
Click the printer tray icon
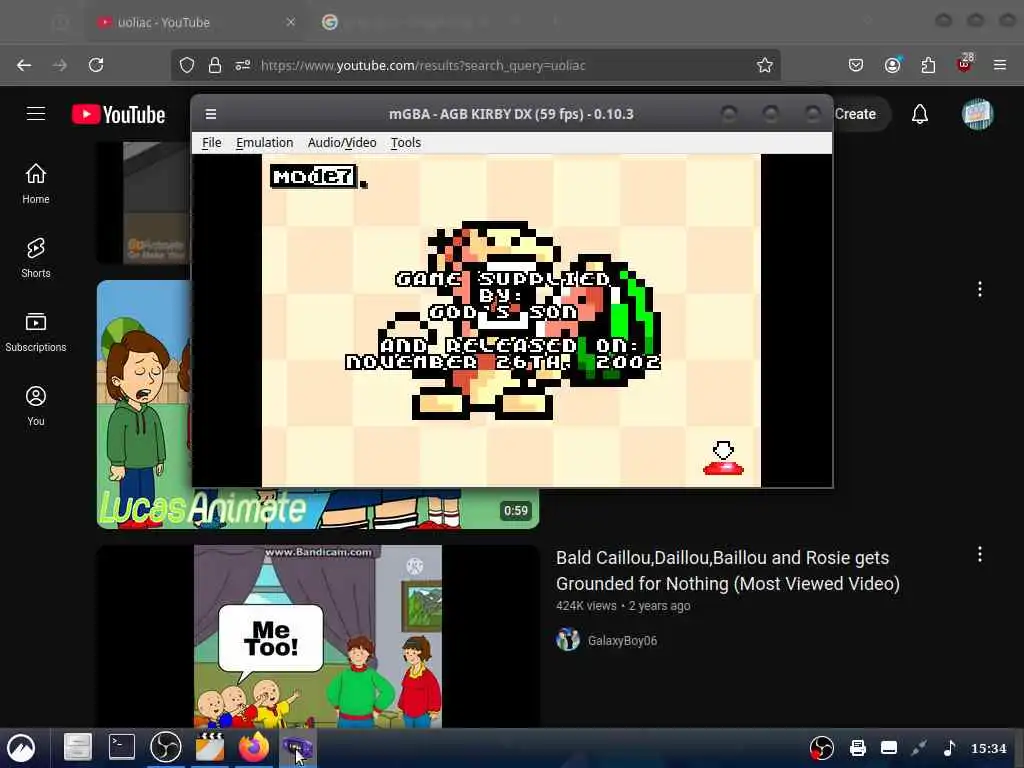pyautogui.click(x=857, y=748)
